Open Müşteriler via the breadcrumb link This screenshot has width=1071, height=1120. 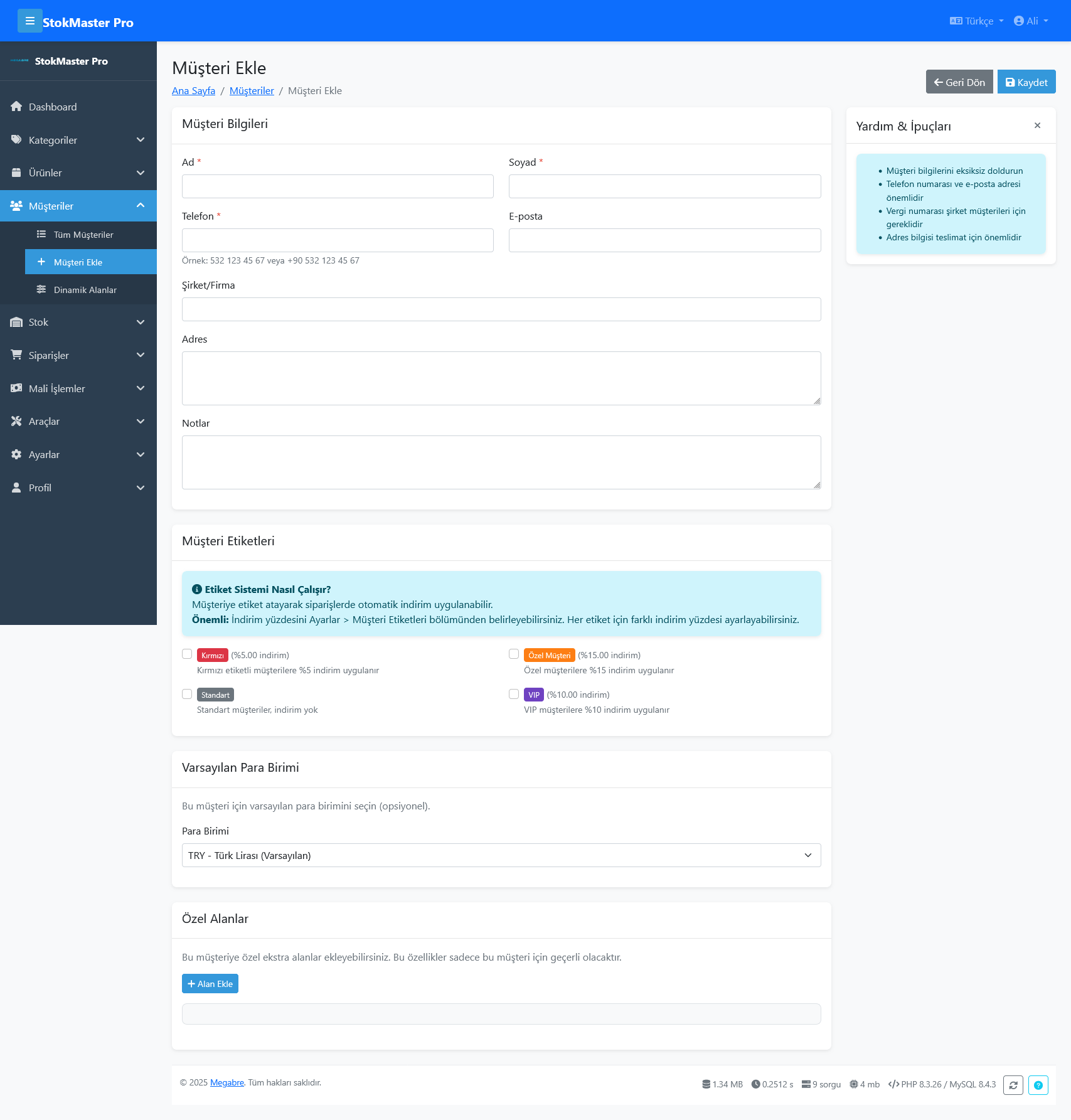point(251,90)
